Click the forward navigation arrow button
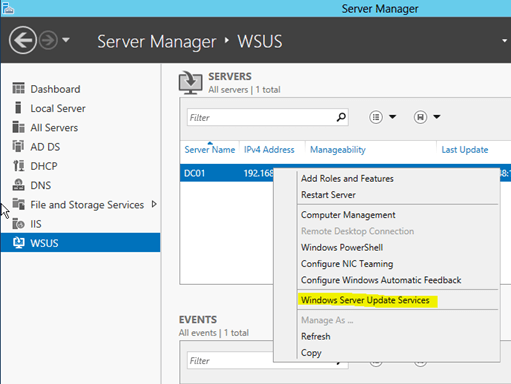This screenshot has width=511, height=384. pos(48,41)
